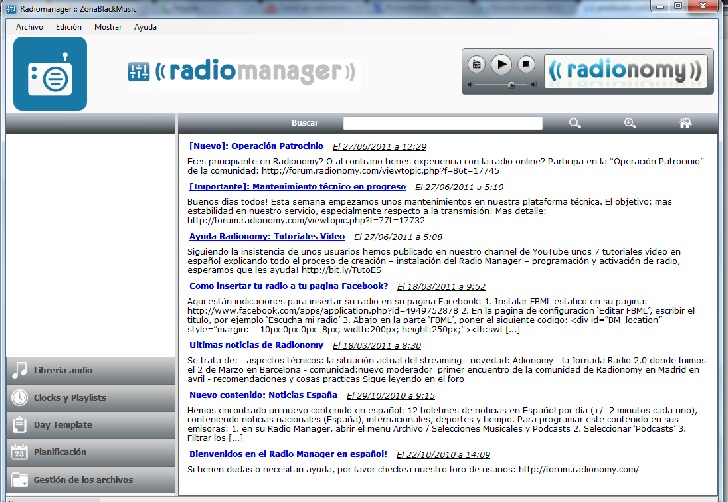Click the binoculars icon in search bar

[685, 123]
